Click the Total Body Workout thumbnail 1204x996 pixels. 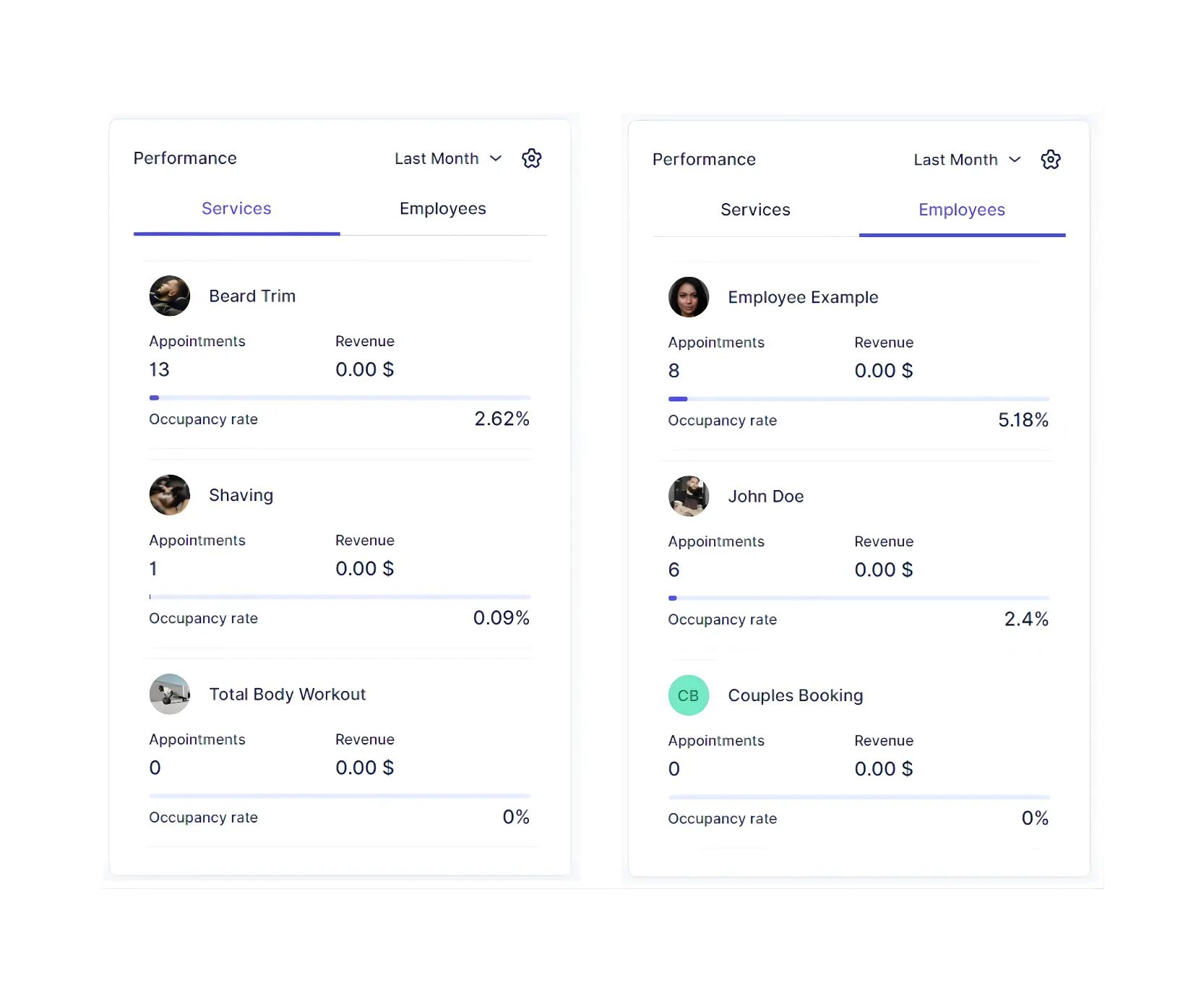170,694
